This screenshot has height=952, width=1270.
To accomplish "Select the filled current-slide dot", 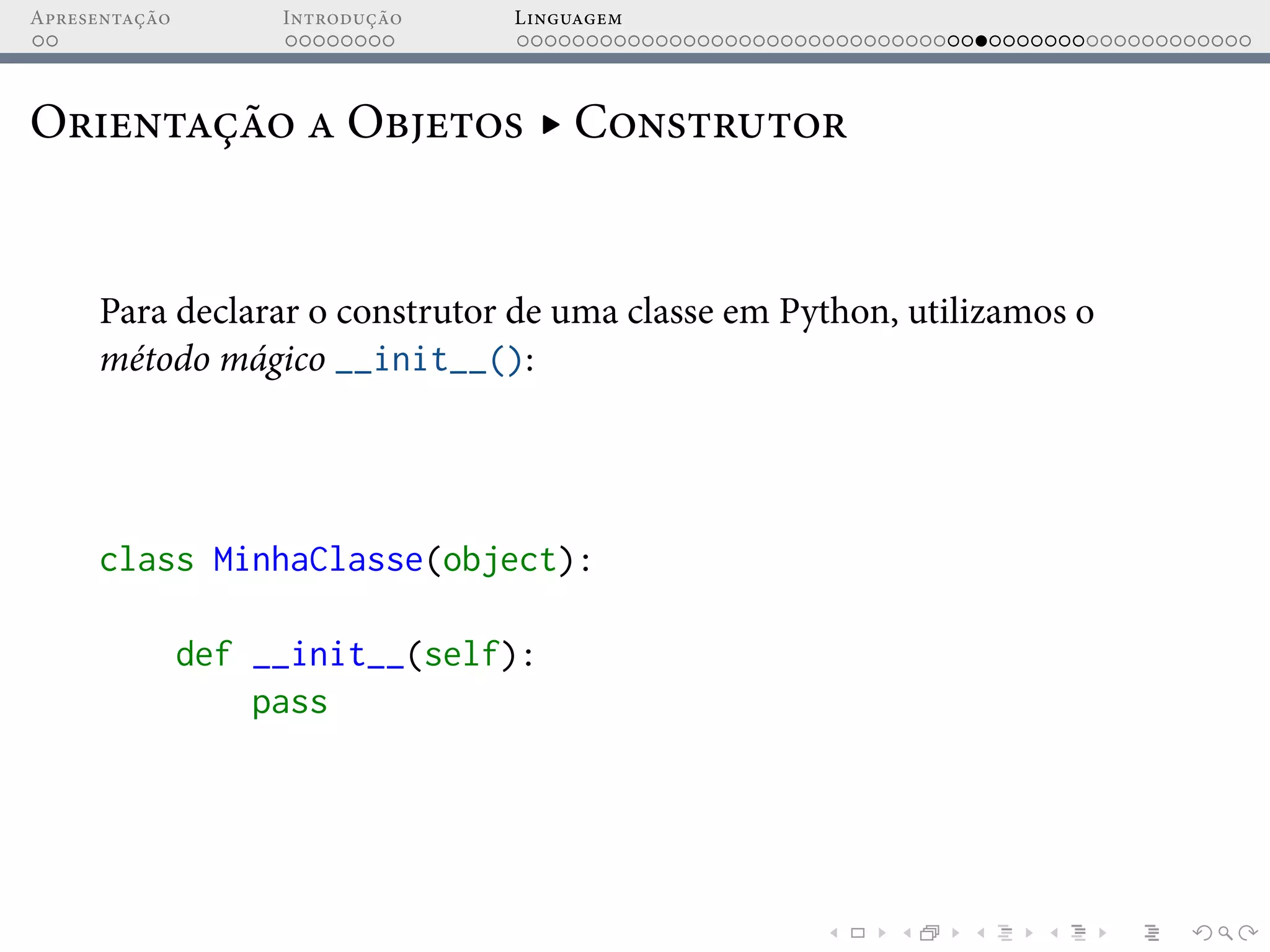I will tap(981, 41).
